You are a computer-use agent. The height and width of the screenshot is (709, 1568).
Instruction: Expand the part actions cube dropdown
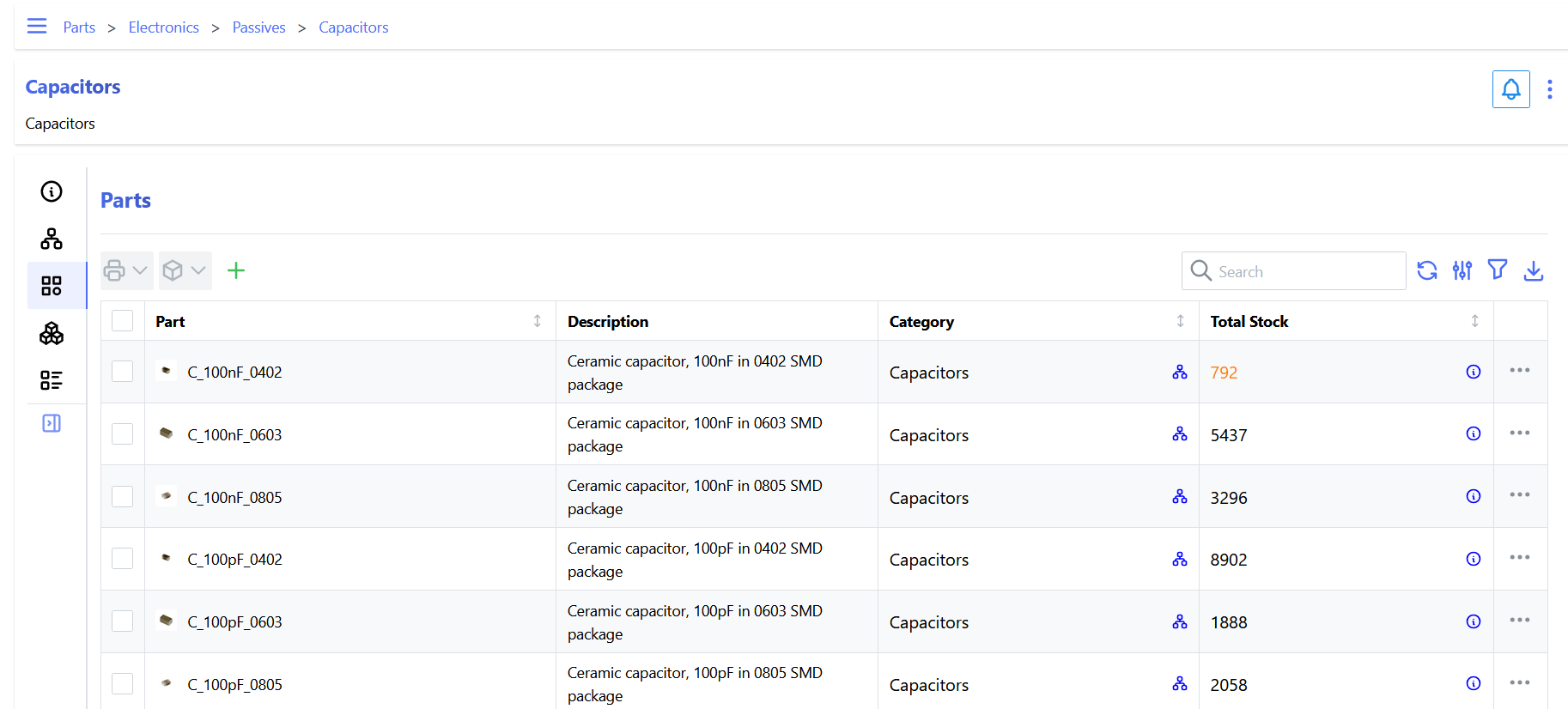(185, 271)
